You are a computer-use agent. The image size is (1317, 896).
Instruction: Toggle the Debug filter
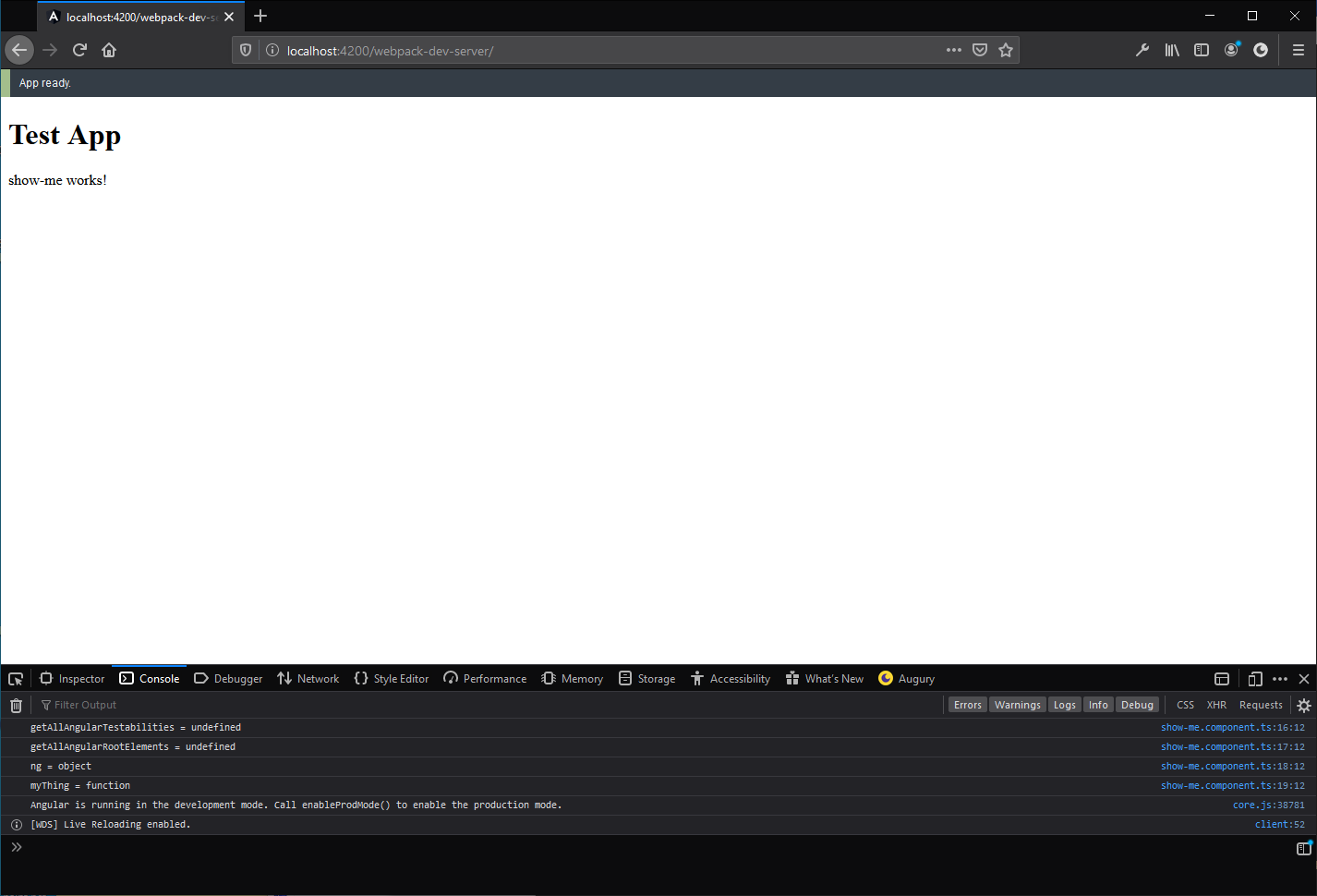1137,705
